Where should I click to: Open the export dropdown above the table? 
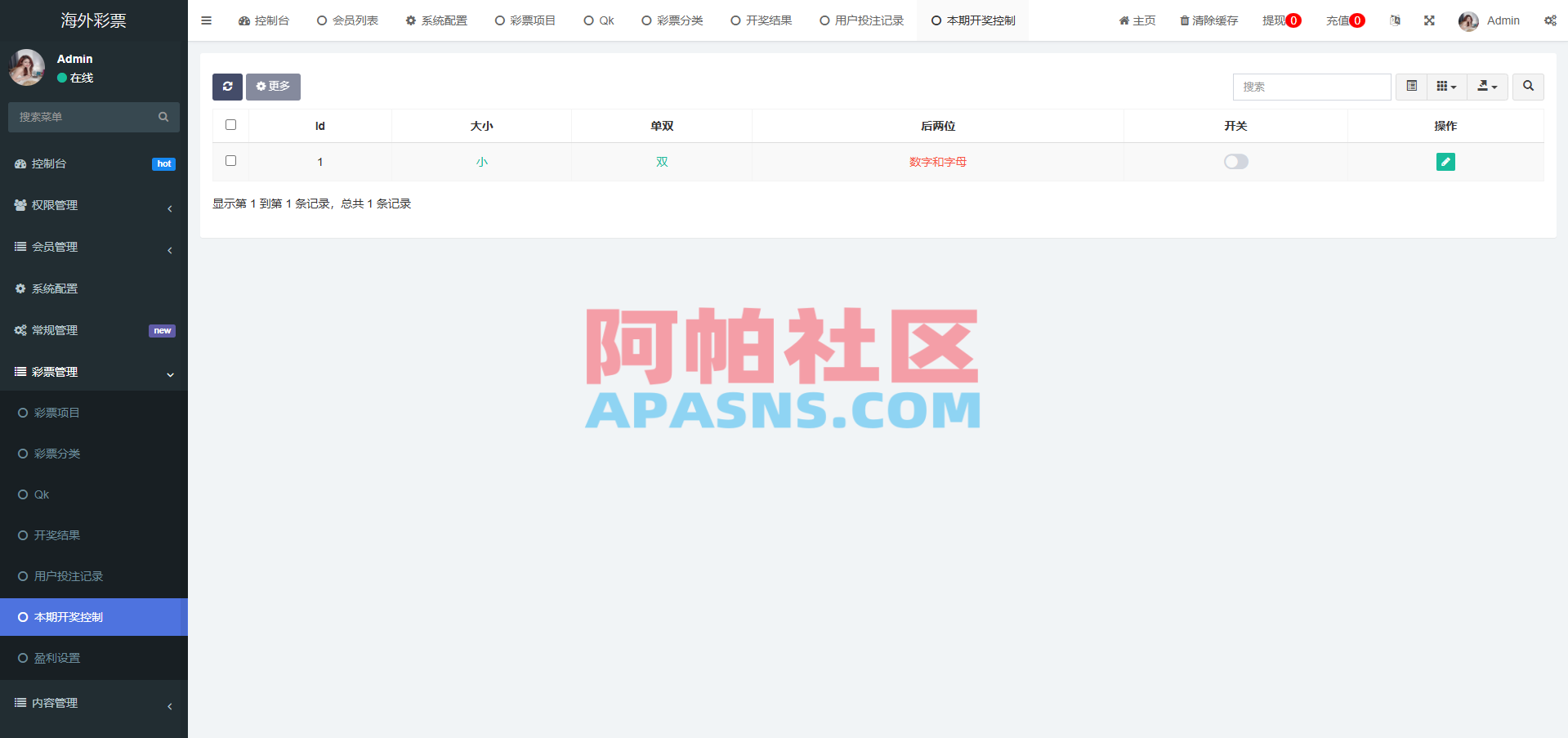1487,87
